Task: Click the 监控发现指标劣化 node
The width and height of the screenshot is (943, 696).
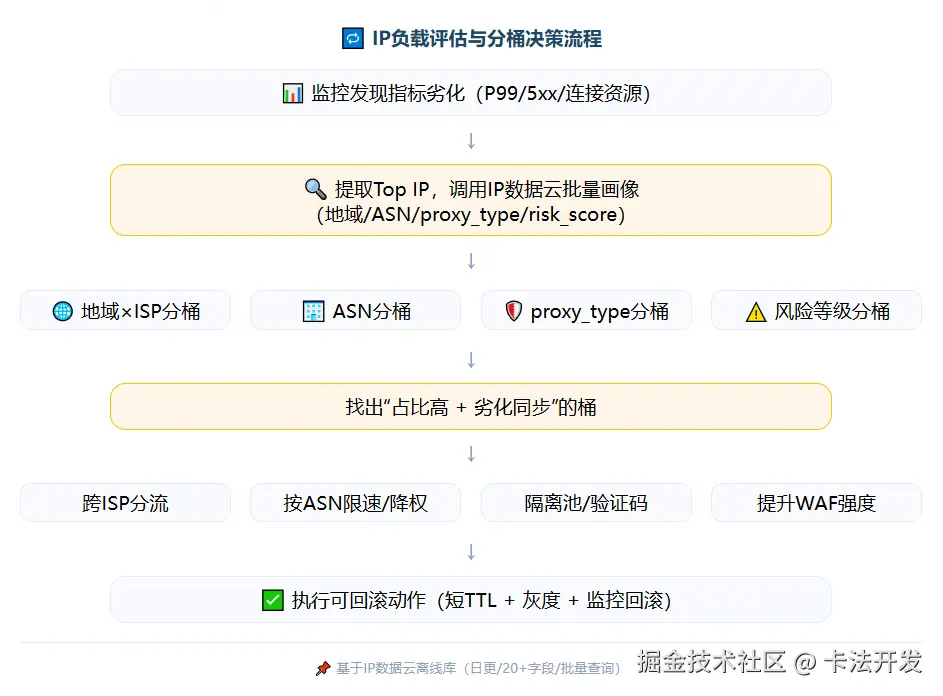Action: [x=470, y=92]
